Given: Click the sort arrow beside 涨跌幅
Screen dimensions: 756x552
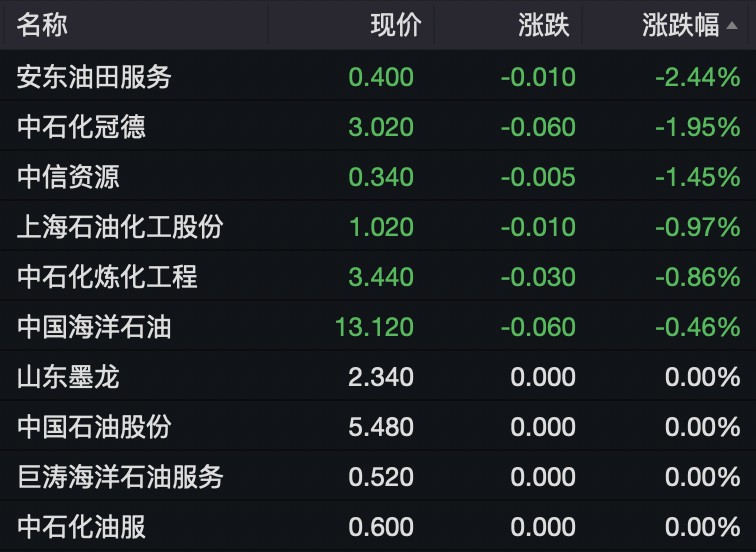Looking at the screenshot, I should tap(732, 24).
